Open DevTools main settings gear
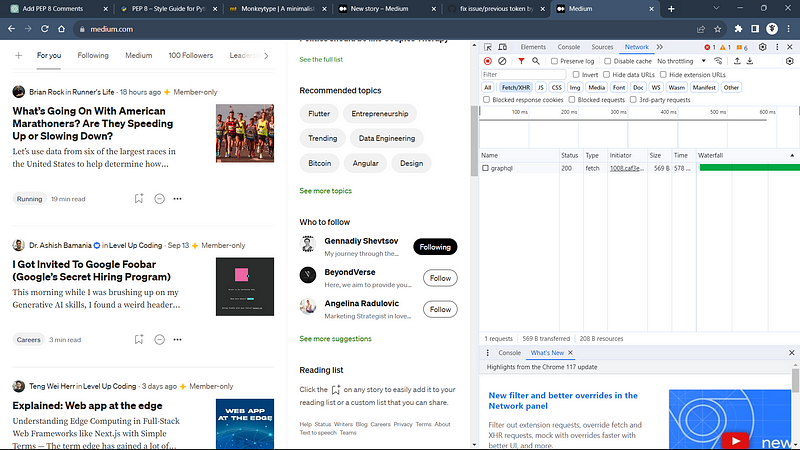 click(x=762, y=47)
